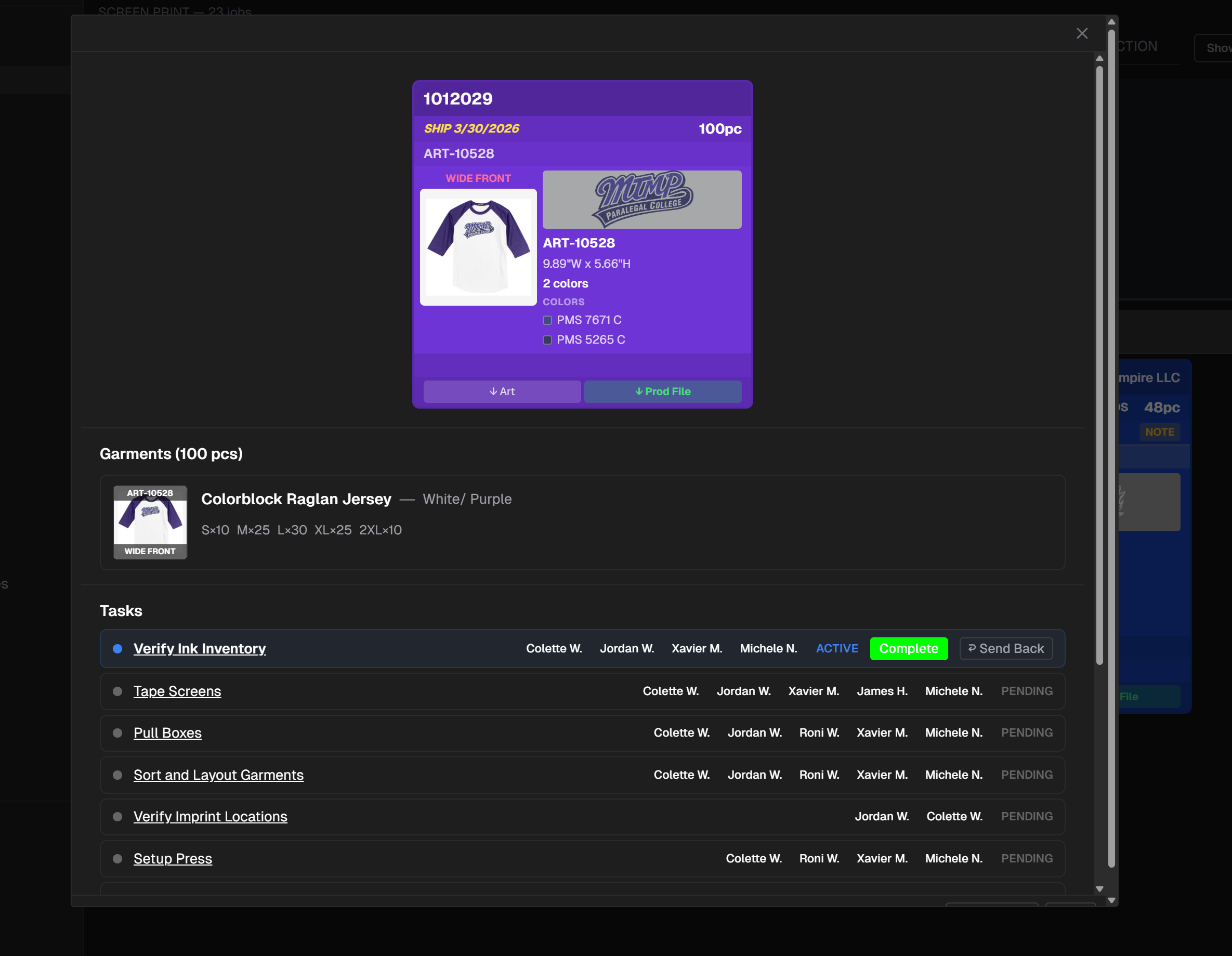This screenshot has height=956, width=1232.
Task: Open the Pull Boxes task link
Action: (x=167, y=732)
